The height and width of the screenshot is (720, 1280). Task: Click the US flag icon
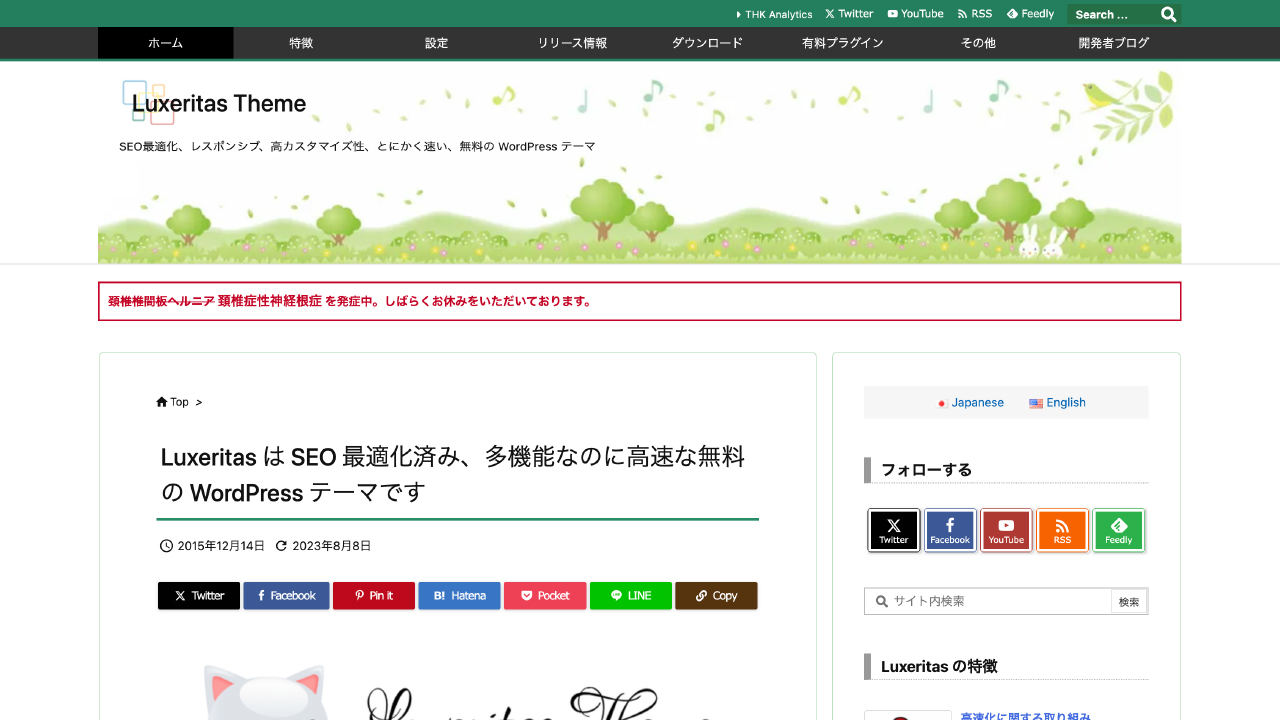click(x=1036, y=404)
